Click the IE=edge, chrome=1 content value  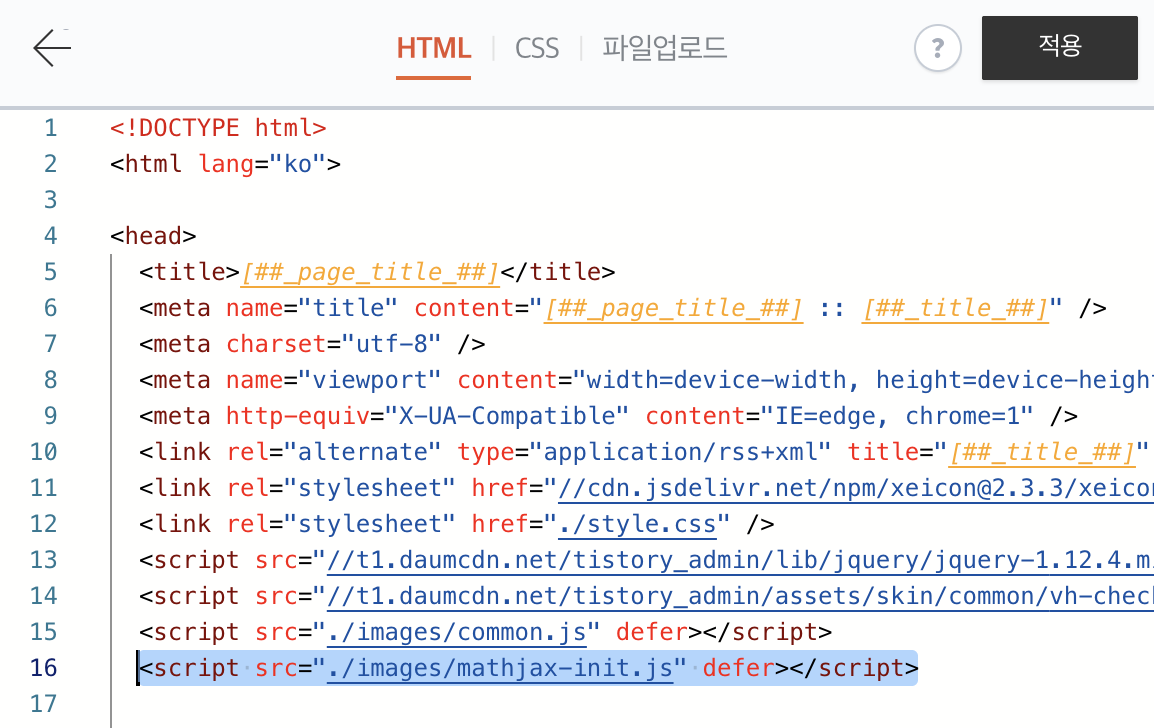pos(897,417)
